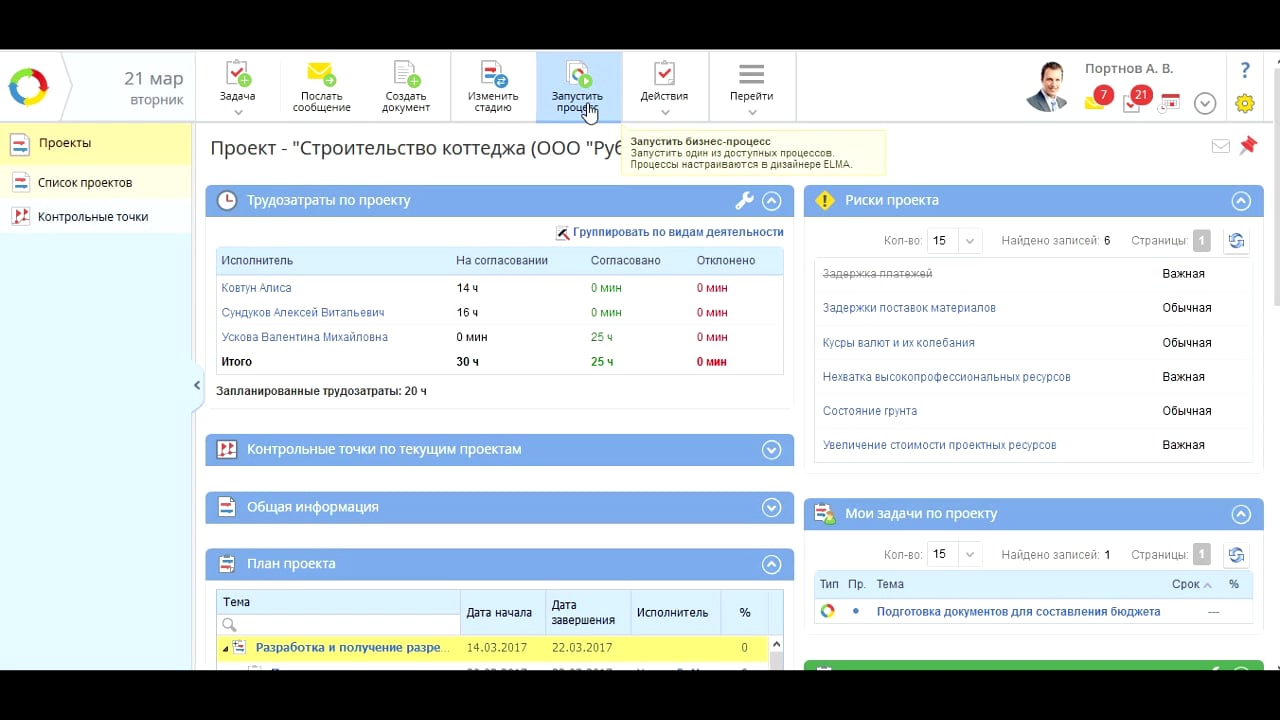
Task: Open risk Нехватка высокопрофессиональных ресурсов
Action: coord(946,377)
